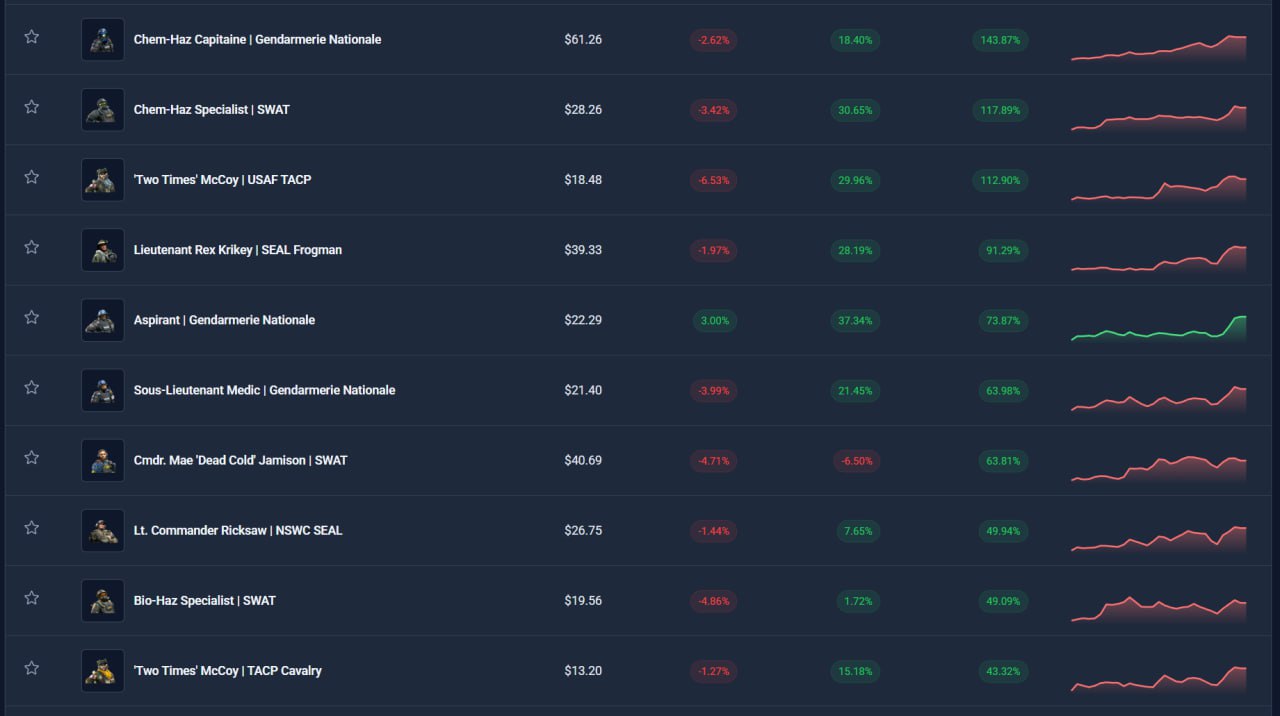This screenshot has width=1280, height=716.
Task: Click the 3.00% green badge for Aspirant
Action: 714,321
